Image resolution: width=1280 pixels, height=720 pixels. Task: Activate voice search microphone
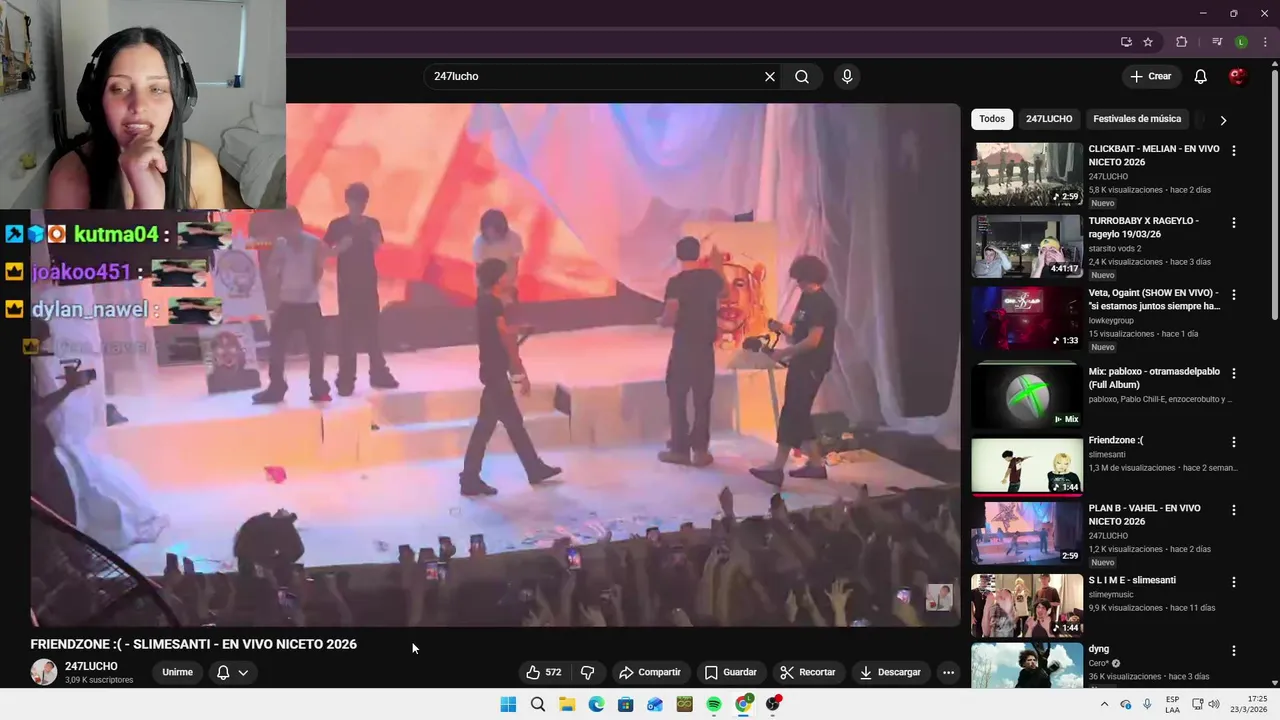click(x=847, y=77)
